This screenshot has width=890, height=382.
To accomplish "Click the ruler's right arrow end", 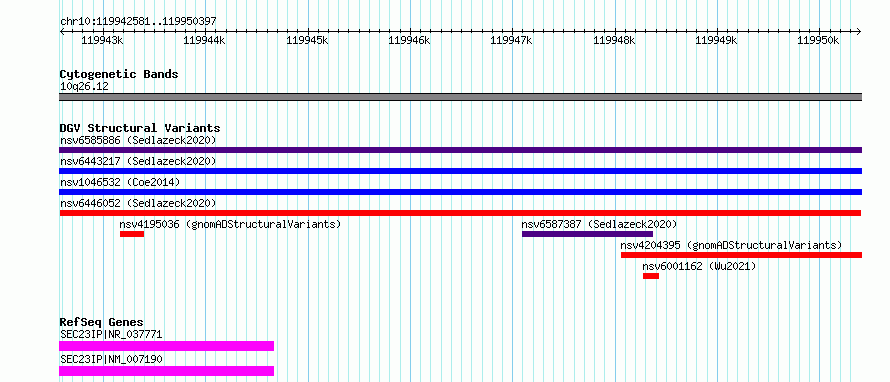I will (859, 32).
